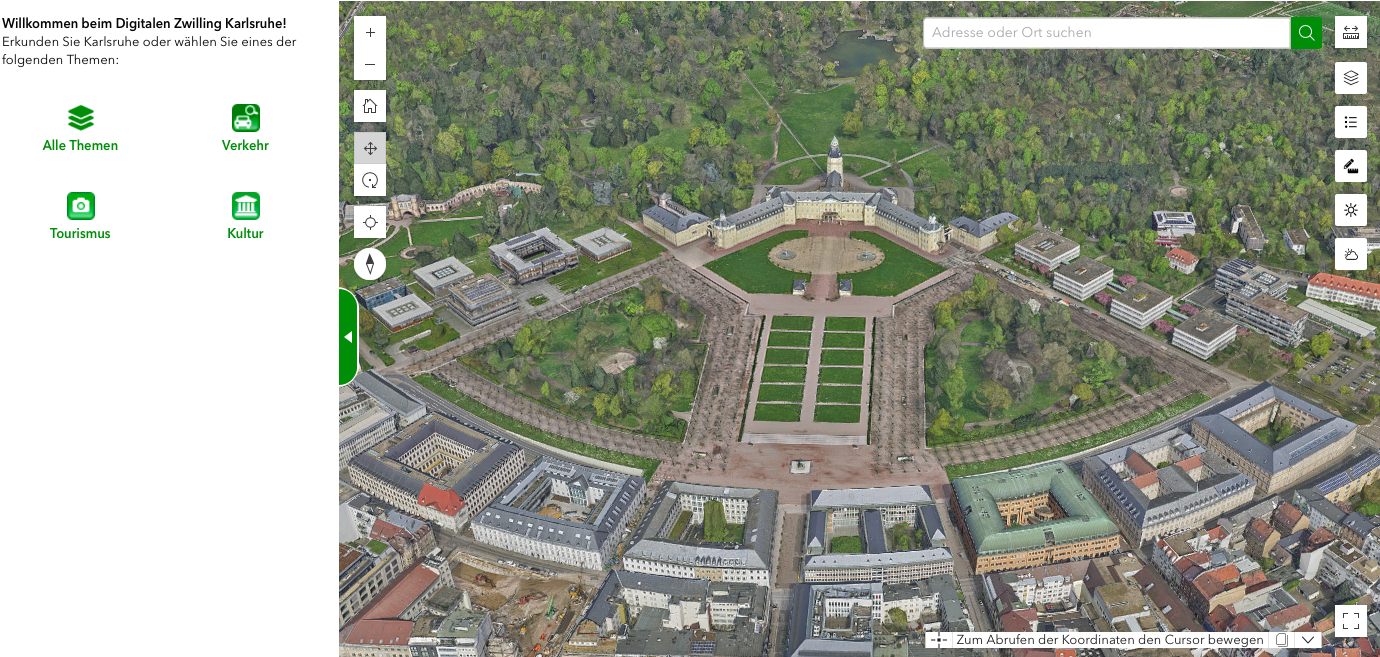
Task: Open the measurement tool
Action: point(1350,32)
